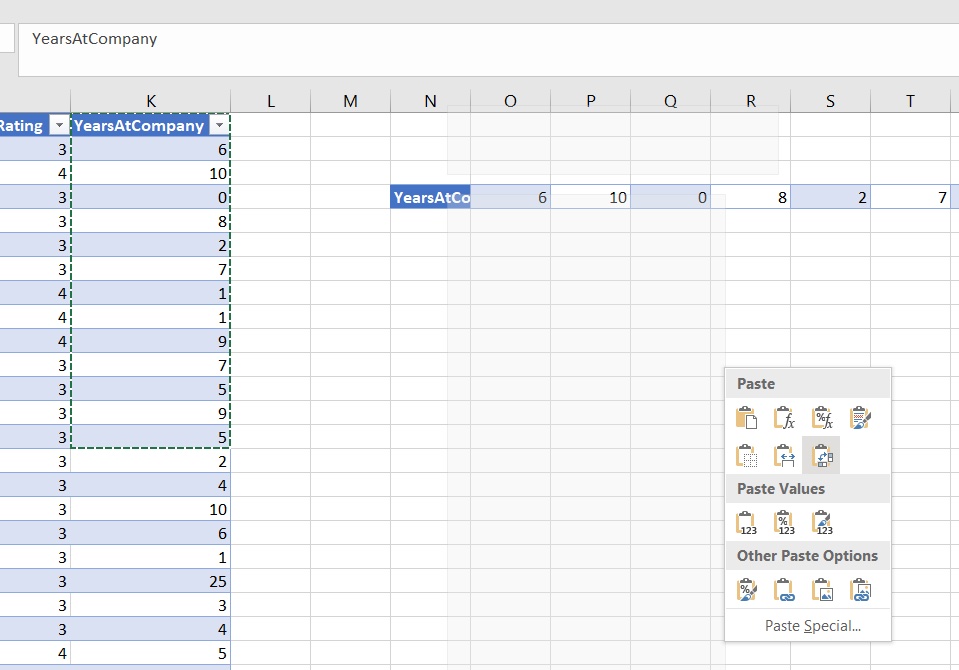Select the cell with 0 in column Q
The width and height of the screenshot is (959, 670).
point(671,197)
